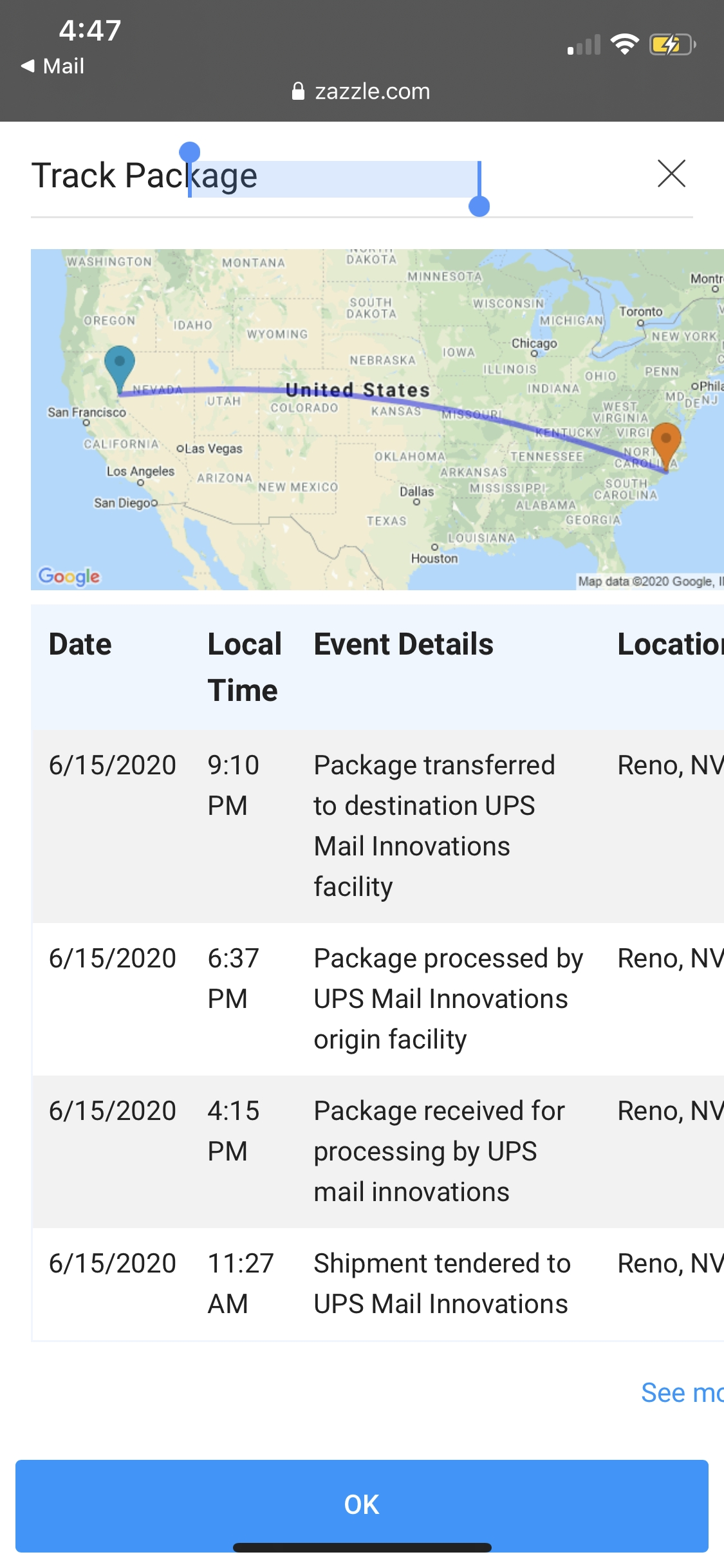Tap the battery charging icon
This screenshot has width=724, height=1568.
coord(672,44)
